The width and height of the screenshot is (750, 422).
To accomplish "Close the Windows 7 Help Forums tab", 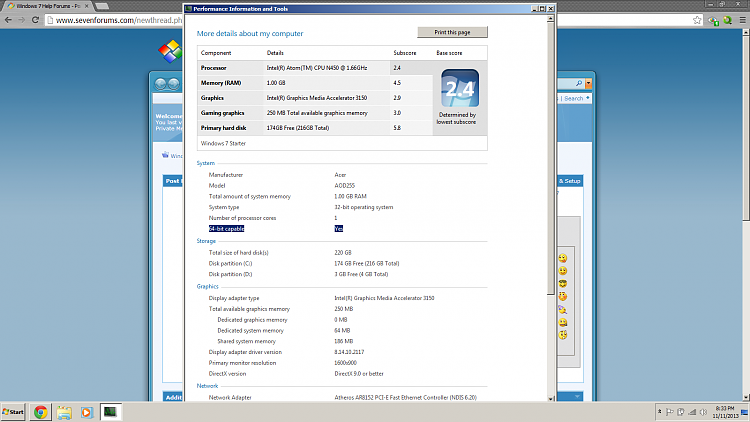I will click(87, 6).
